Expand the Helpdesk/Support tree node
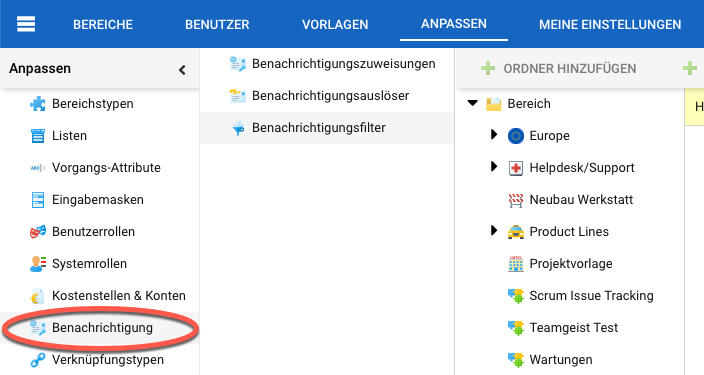 point(494,166)
